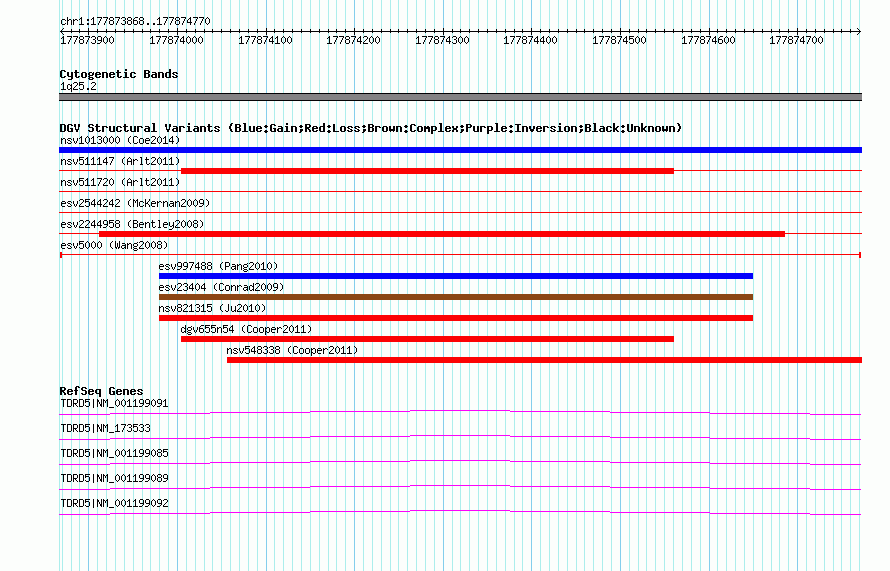Screen dimensions: 890x571
Task: Click ruler position 177873900
Action: [x=87, y=40]
